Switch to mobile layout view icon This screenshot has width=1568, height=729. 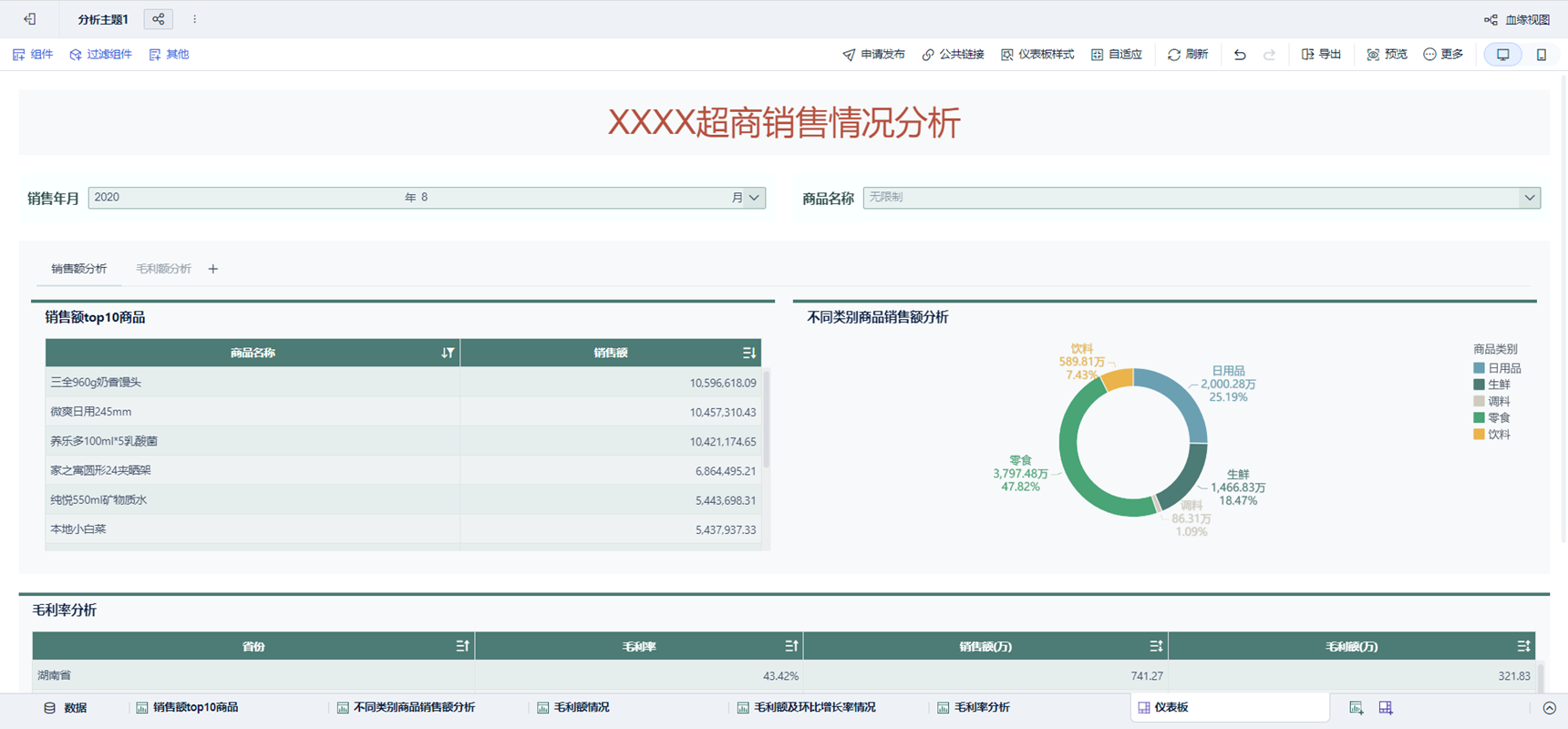click(1542, 55)
